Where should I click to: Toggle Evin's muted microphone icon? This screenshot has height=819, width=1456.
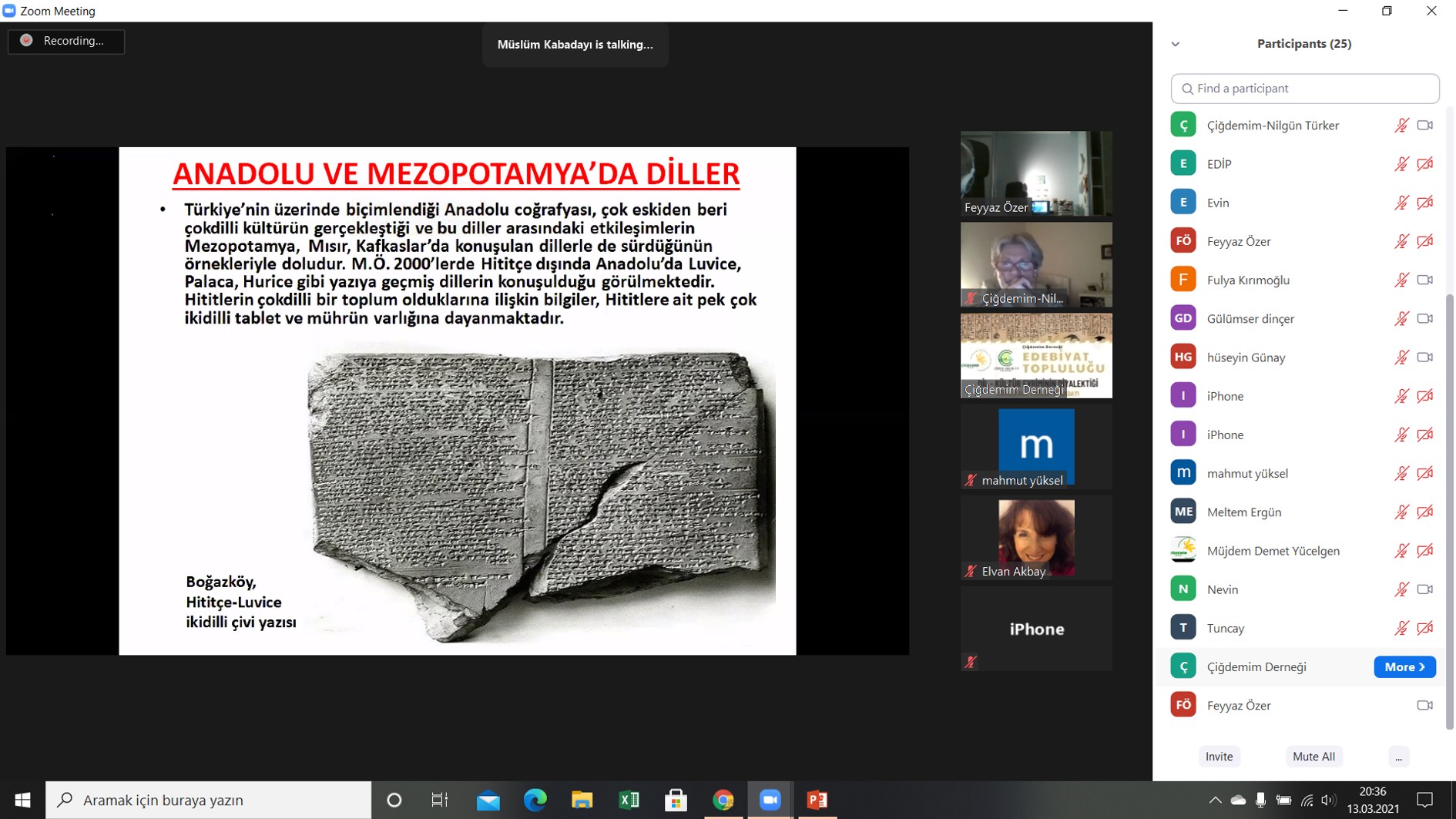[1401, 203]
